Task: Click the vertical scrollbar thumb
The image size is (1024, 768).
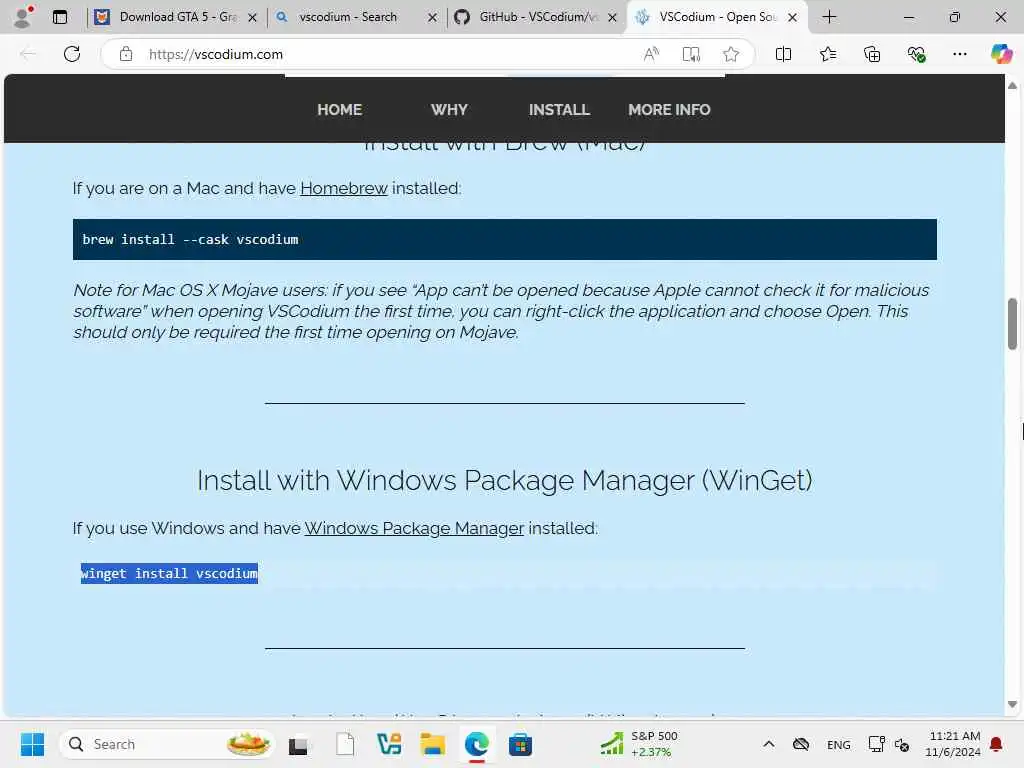Action: coord(1012,324)
